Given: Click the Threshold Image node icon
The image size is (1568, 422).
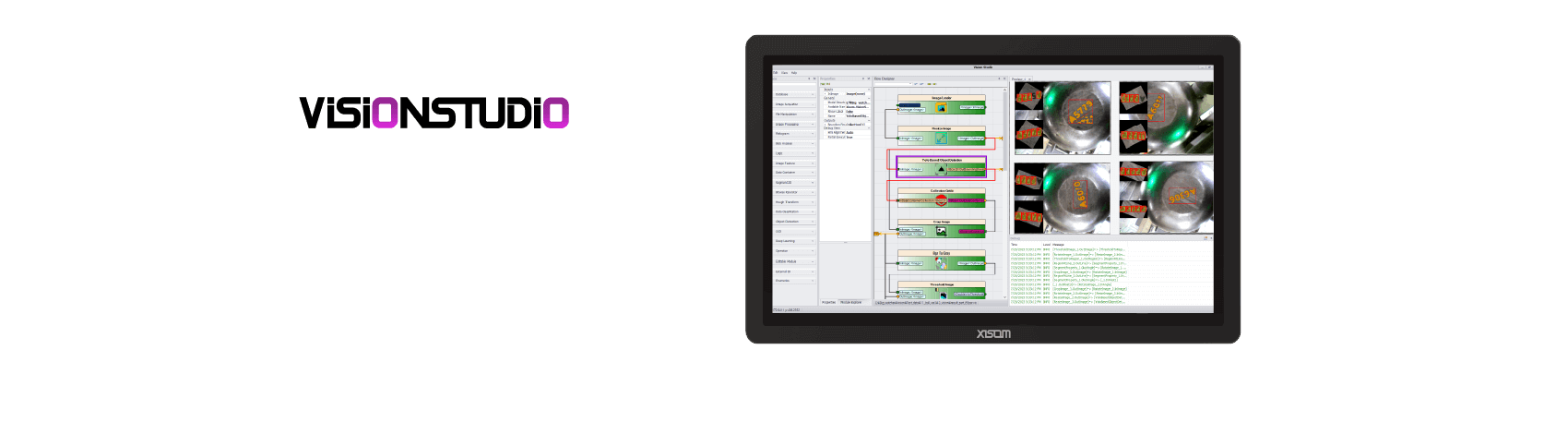Looking at the screenshot, I should click(x=941, y=295).
